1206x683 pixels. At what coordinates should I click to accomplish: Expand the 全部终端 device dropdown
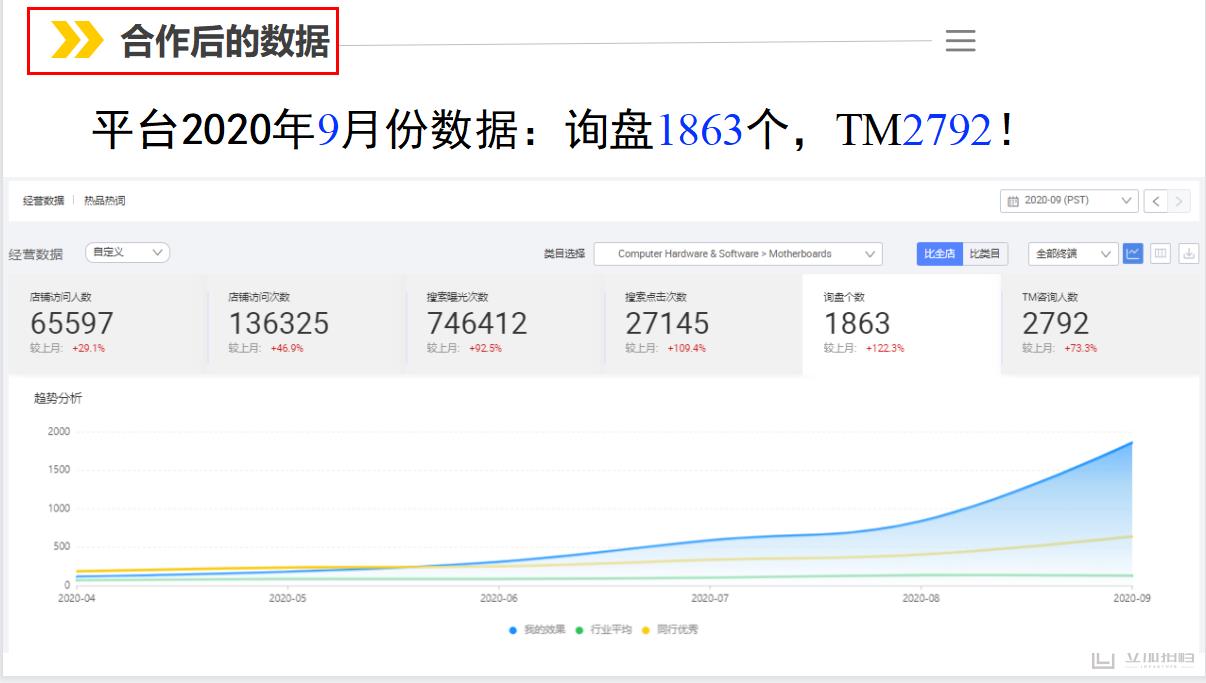(1073, 254)
